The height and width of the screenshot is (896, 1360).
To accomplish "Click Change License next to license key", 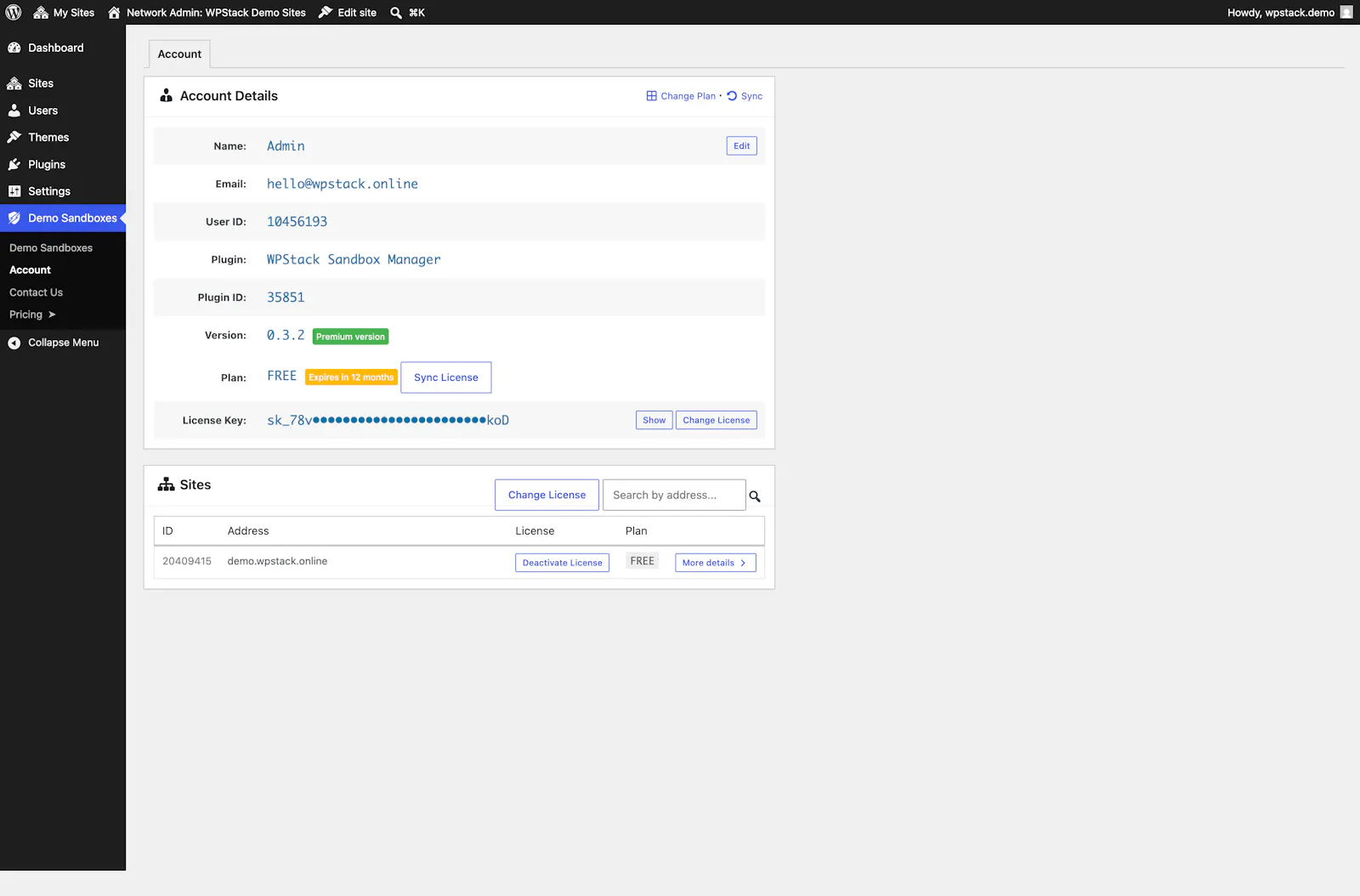I will tap(716, 420).
